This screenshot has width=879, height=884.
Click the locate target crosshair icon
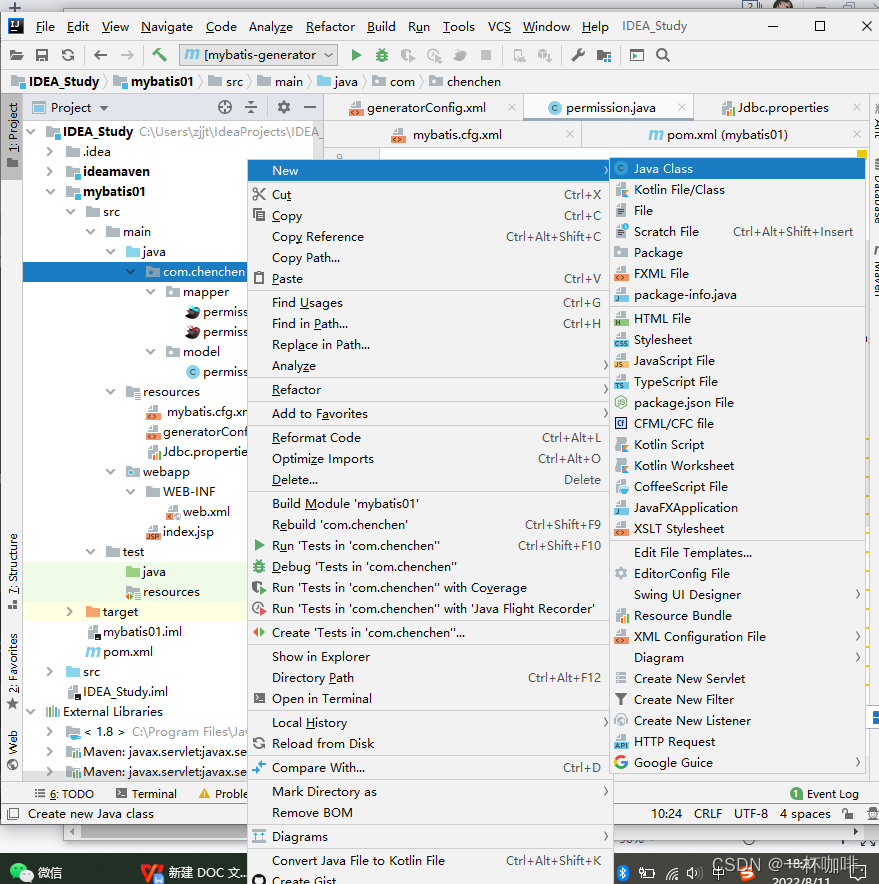[224, 107]
